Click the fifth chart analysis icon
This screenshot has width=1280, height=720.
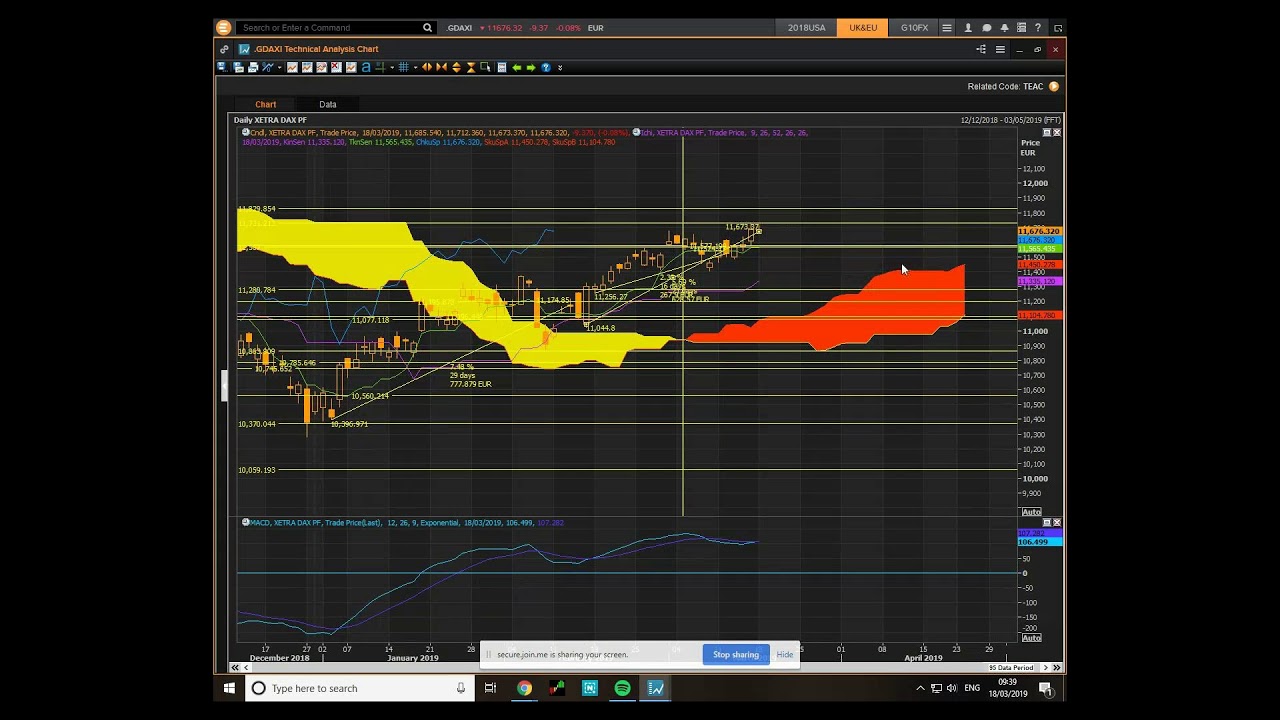pos(351,67)
